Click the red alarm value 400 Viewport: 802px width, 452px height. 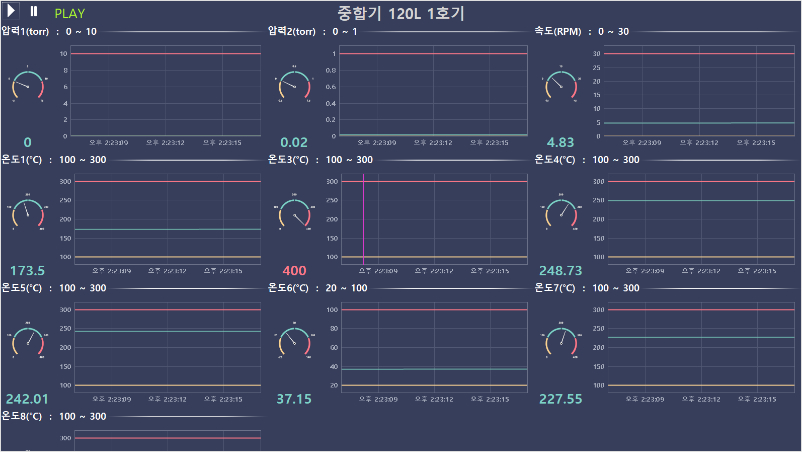pos(294,270)
